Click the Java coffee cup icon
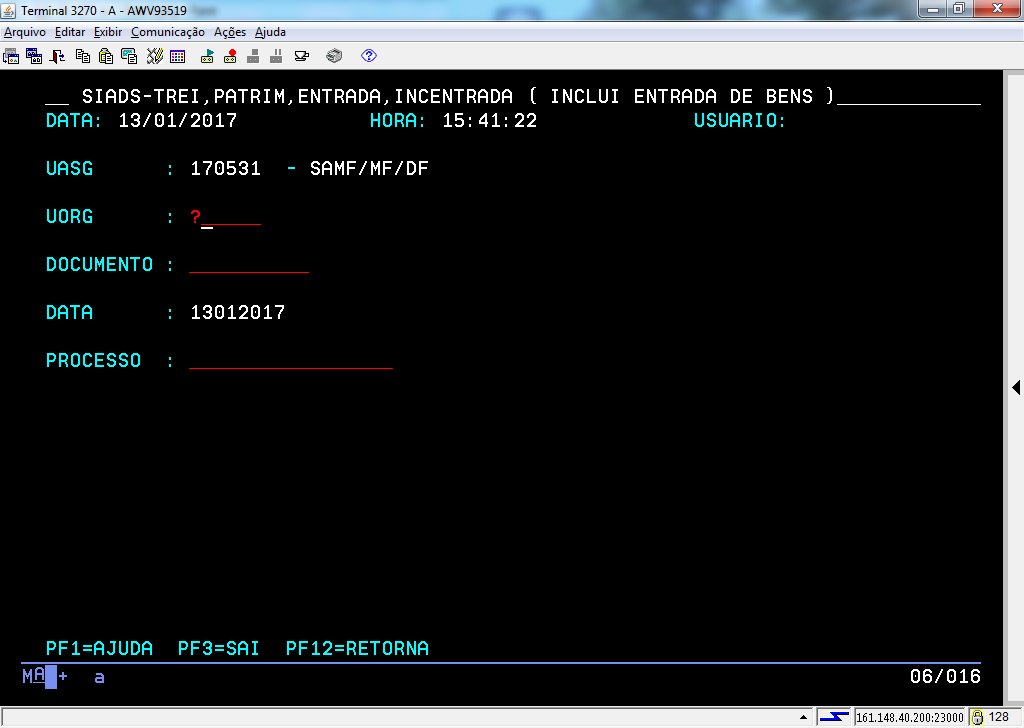Screen dimensions: 1024x728 (302, 56)
